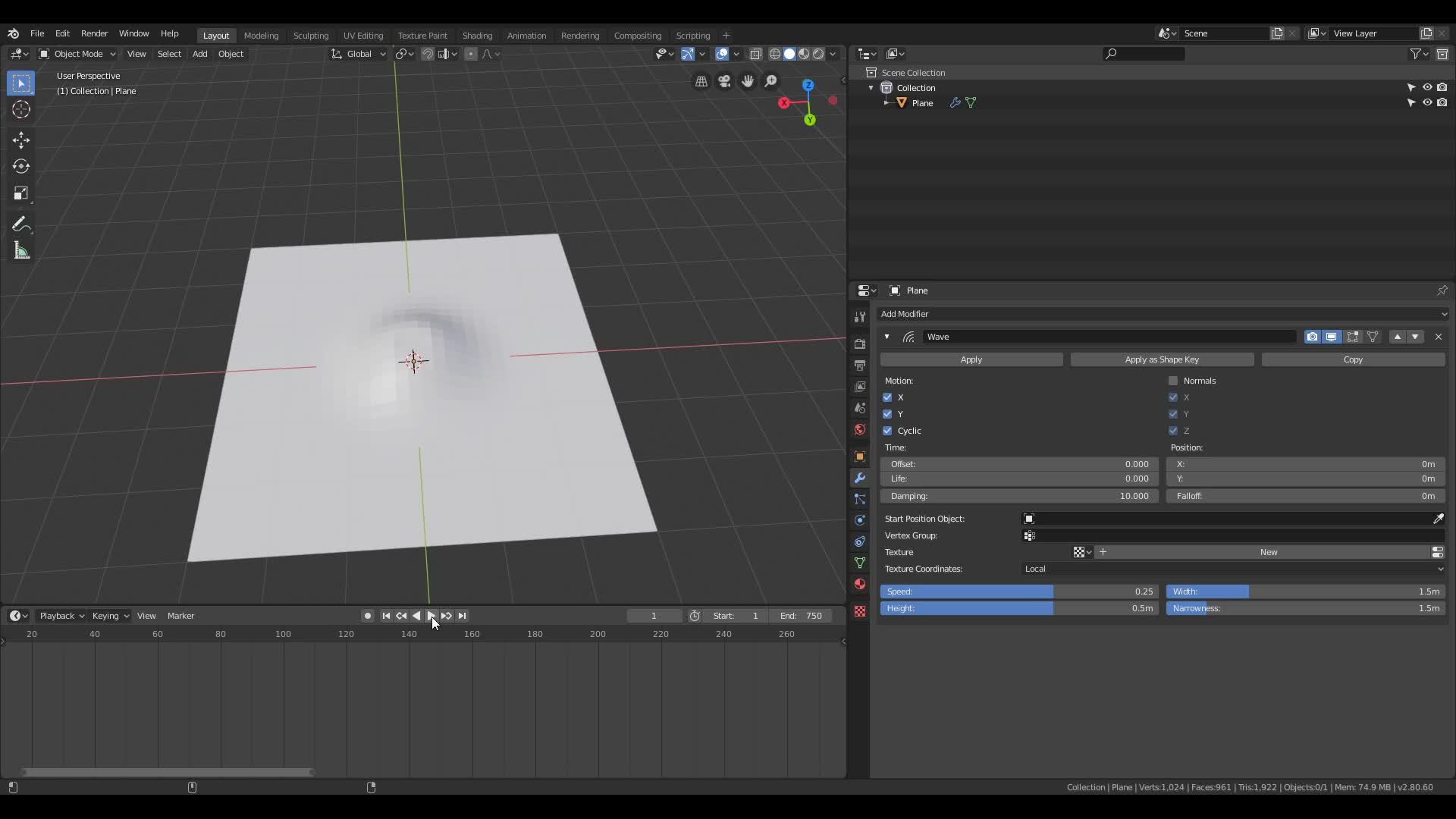The width and height of the screenshot is (1456, 819).
Task: Open the Playback dropdown menu
Action: point(61,616)
